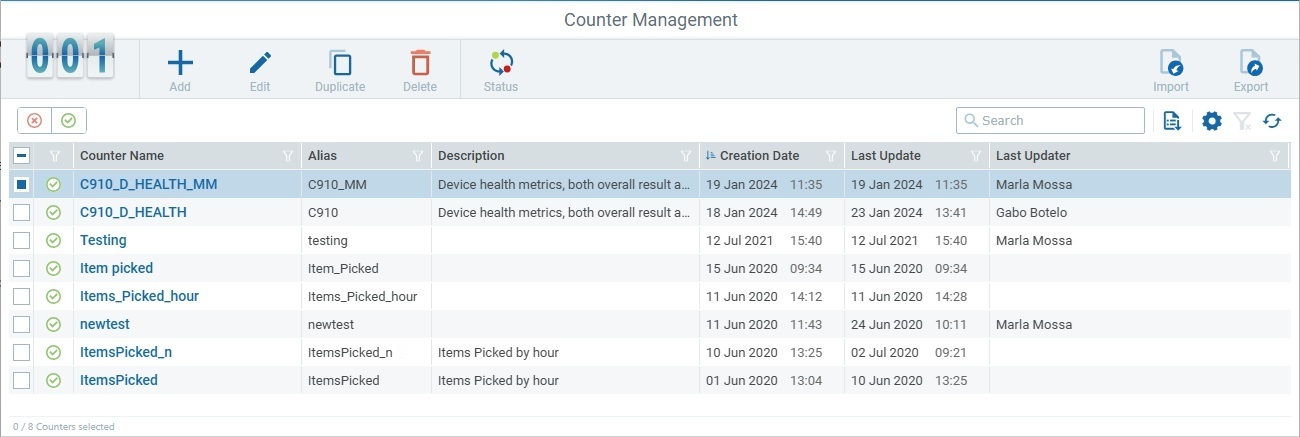
Task: Click the Add counter toolbar icon
Action: coord(180,63)
